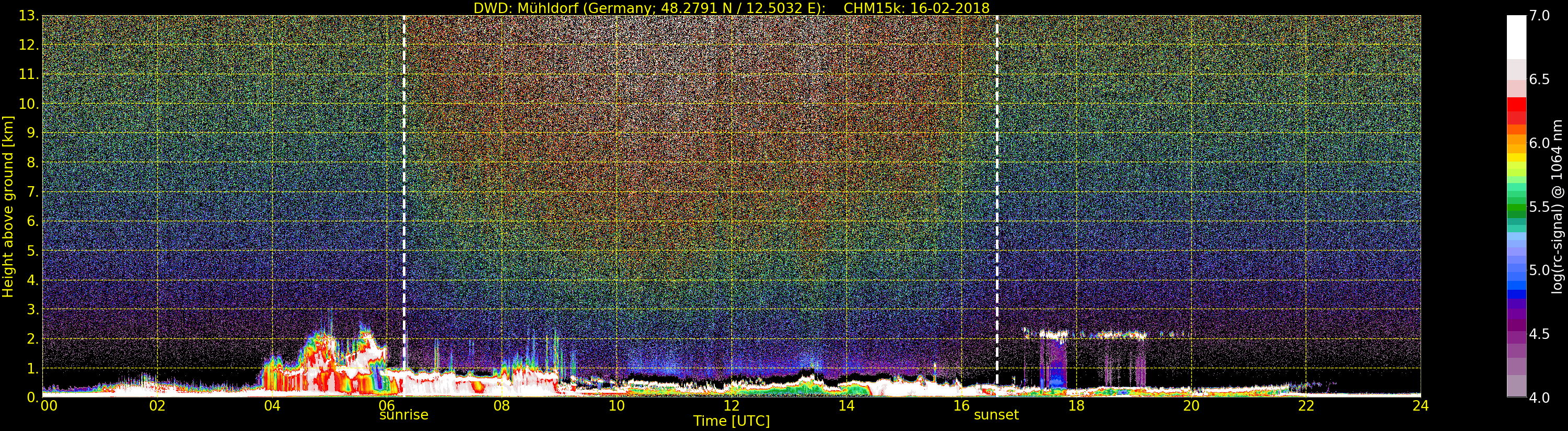Click the "9." height axis tick label
The image size is (1568, 431).
click(33, 133)
